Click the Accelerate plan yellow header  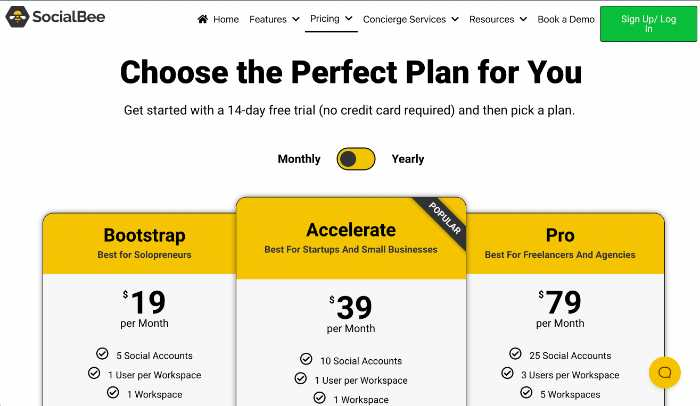(351, 238)
